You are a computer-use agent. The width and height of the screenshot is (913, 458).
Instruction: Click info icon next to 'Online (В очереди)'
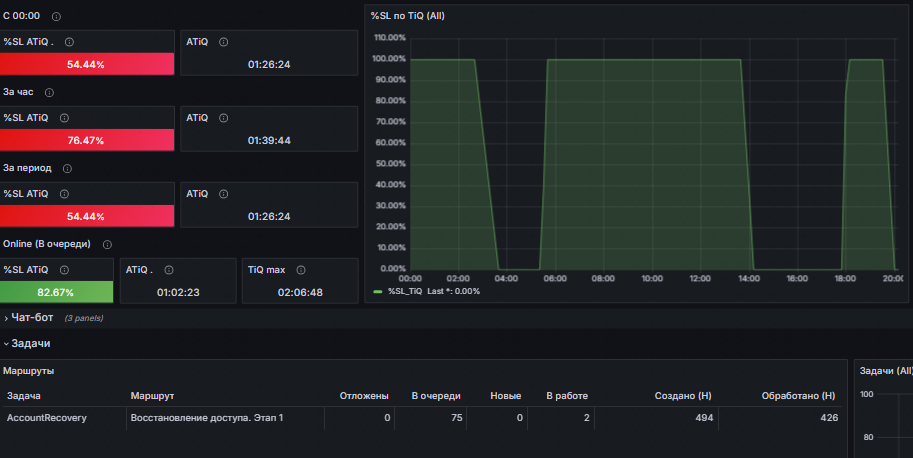pyautogui.click(x=107, y=244)
